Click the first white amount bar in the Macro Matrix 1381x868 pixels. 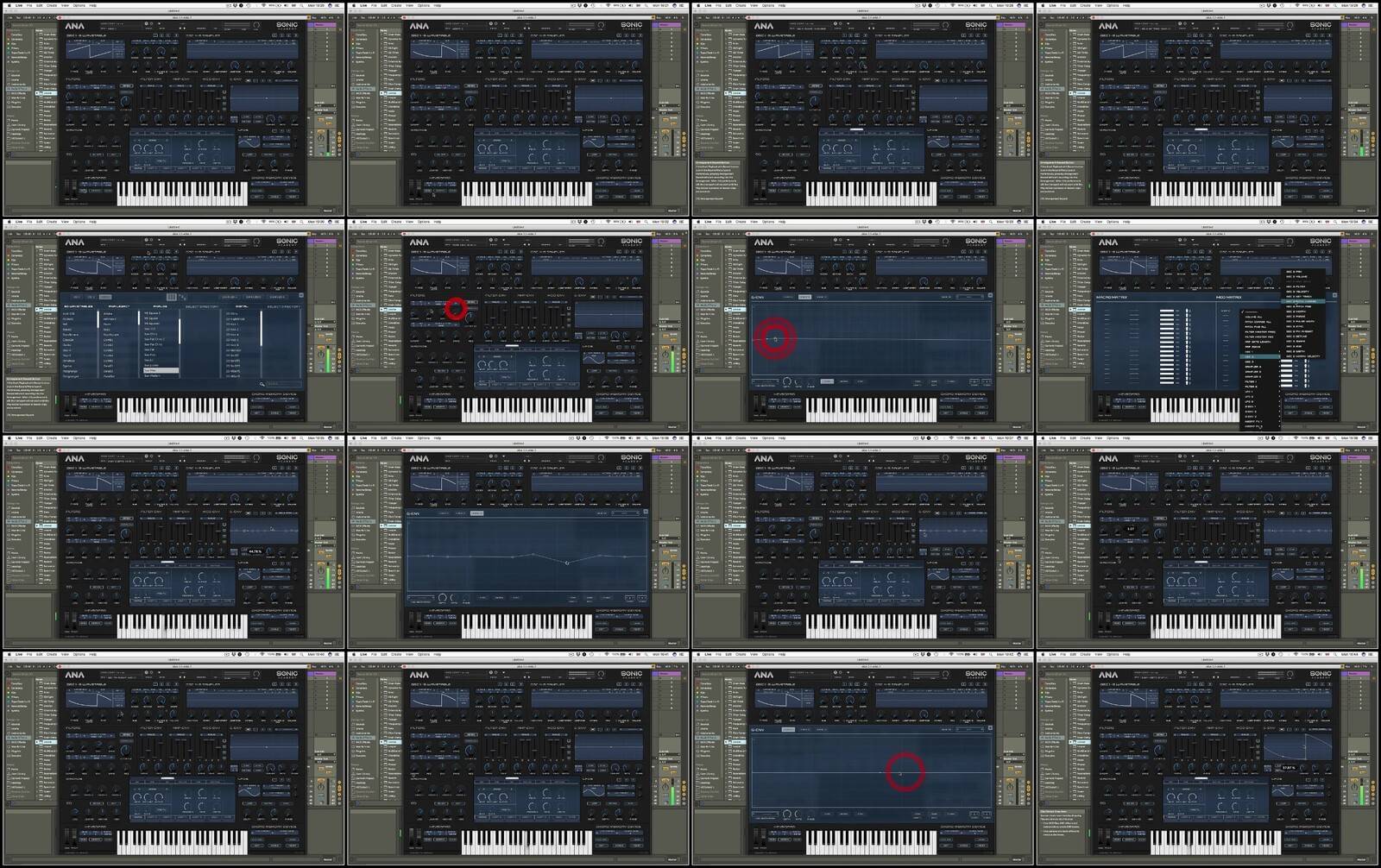[x=1167, y=311]
